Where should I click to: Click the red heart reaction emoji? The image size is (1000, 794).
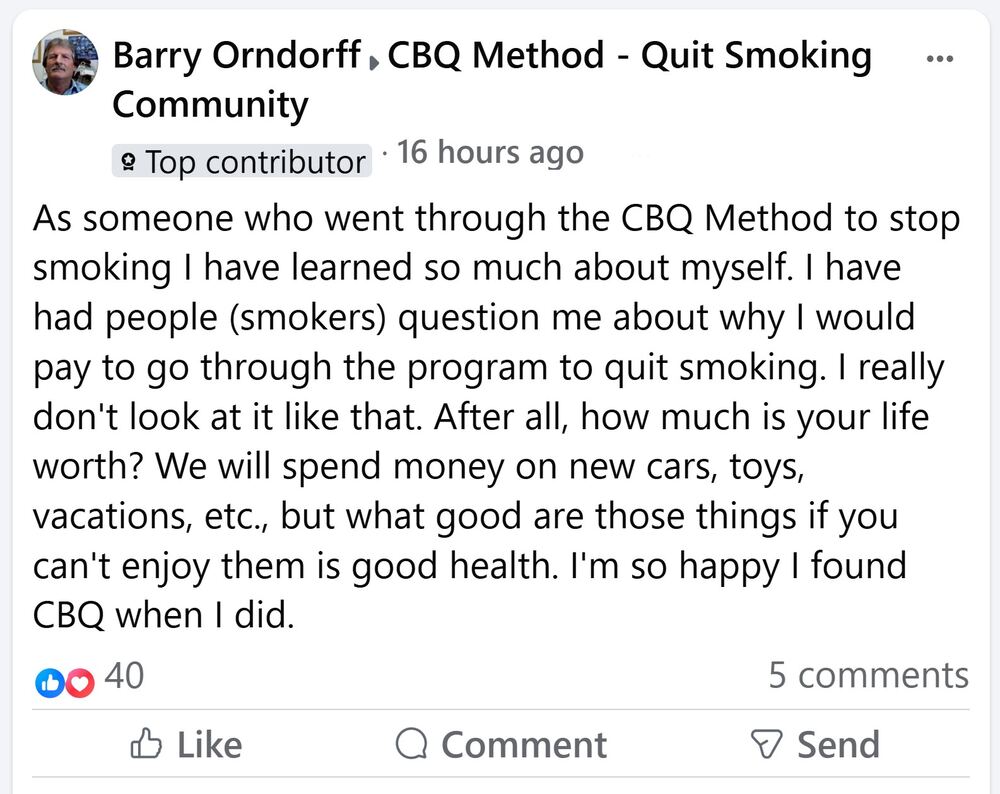78,681
